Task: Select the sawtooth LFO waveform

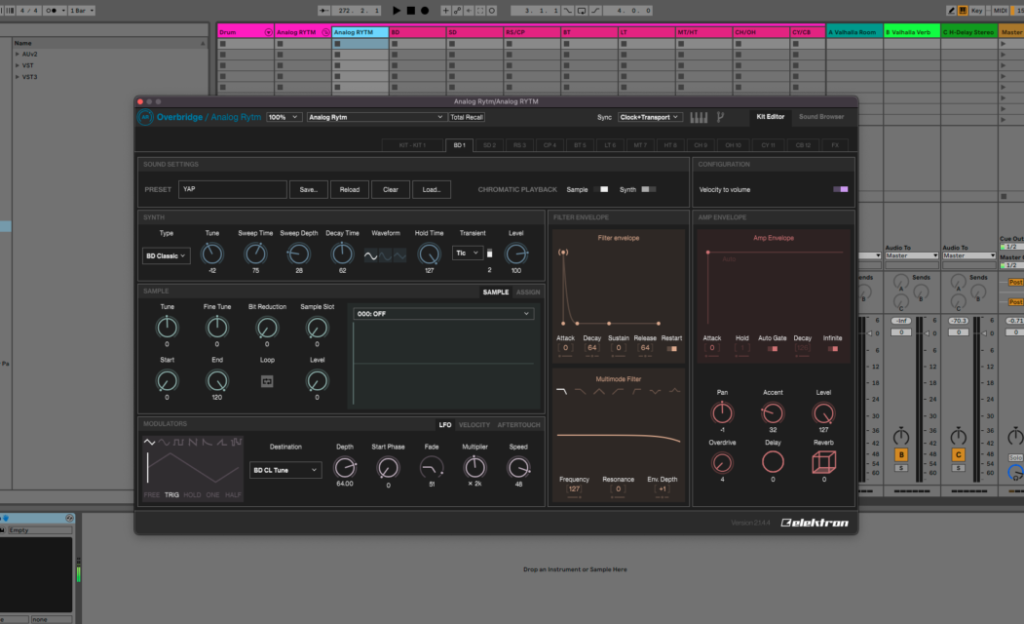Action: (193, 443)
